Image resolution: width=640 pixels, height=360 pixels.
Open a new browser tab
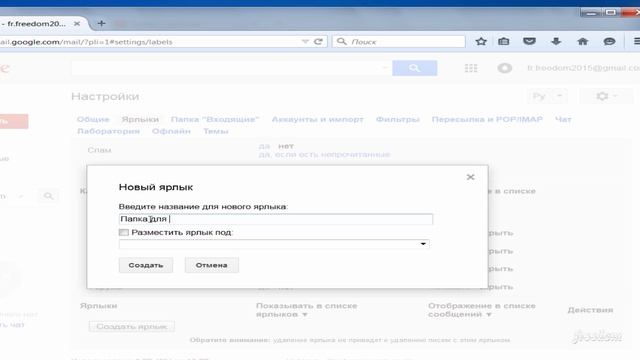[101, 24]
